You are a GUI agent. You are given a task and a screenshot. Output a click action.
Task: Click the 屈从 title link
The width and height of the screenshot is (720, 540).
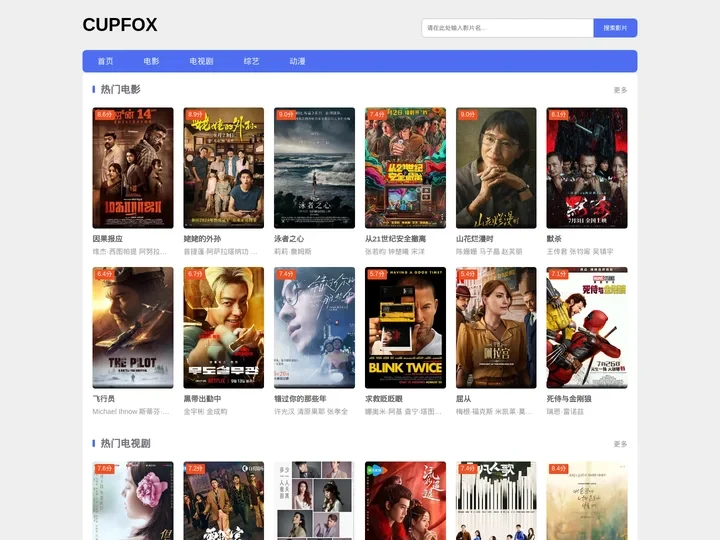click(464, 399)
